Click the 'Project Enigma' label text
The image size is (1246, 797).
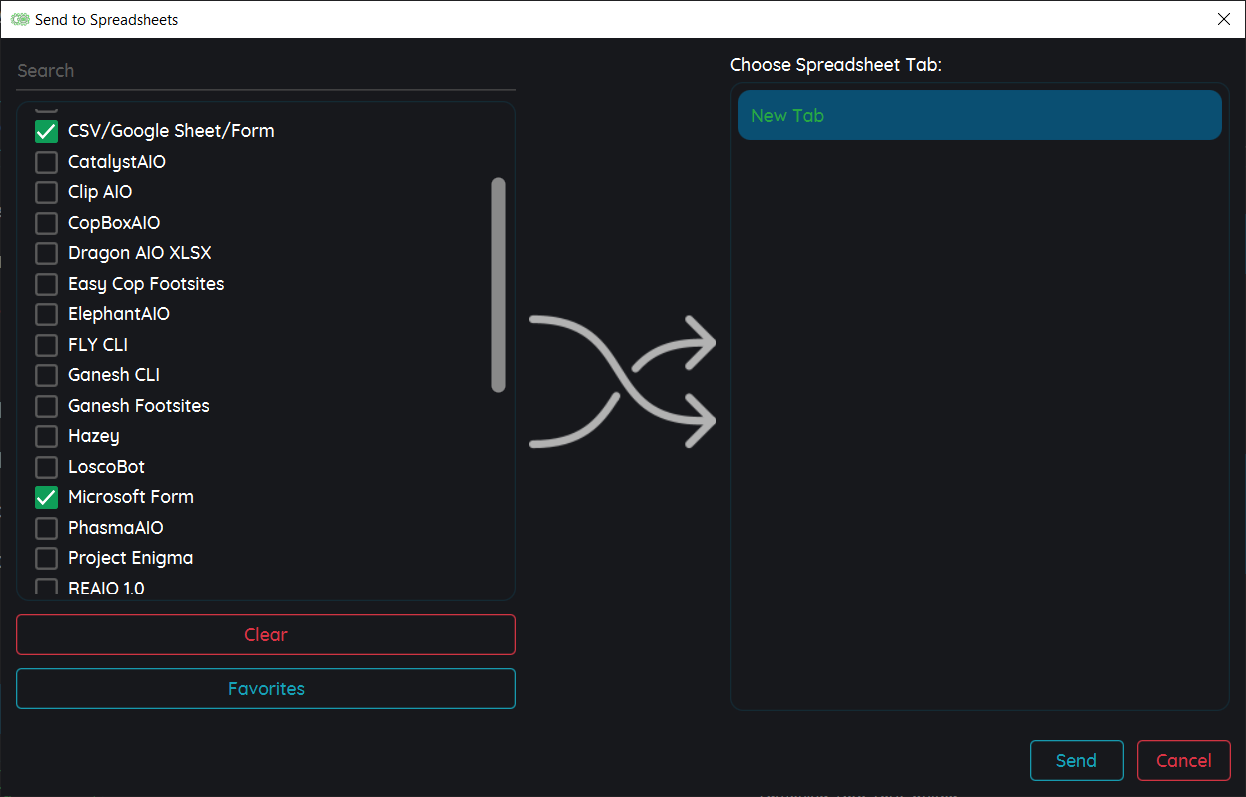(x=131, y=558)
